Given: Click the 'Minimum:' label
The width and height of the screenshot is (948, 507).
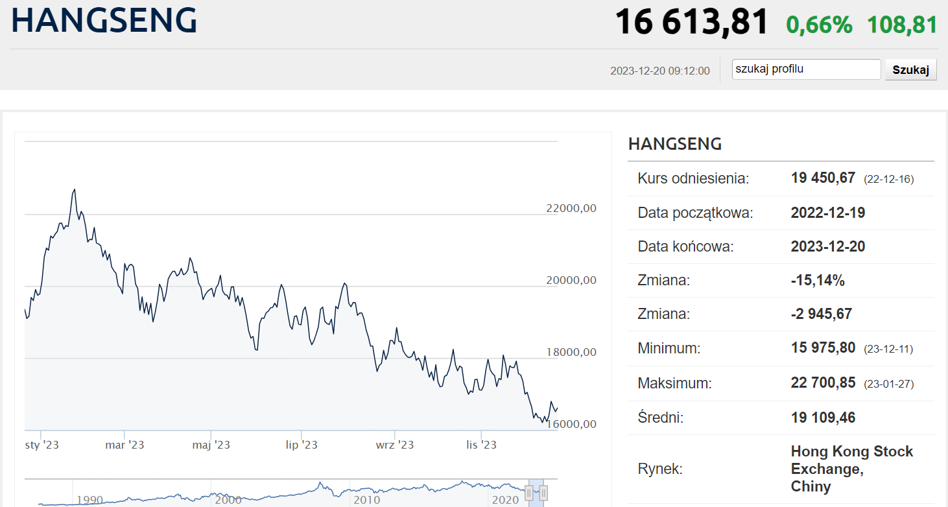Looking at the screenshot, I should tap(669, 348).
